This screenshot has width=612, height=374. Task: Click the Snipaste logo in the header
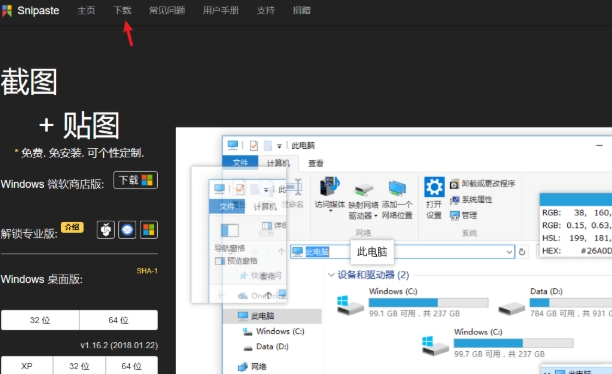click(30, 11)
